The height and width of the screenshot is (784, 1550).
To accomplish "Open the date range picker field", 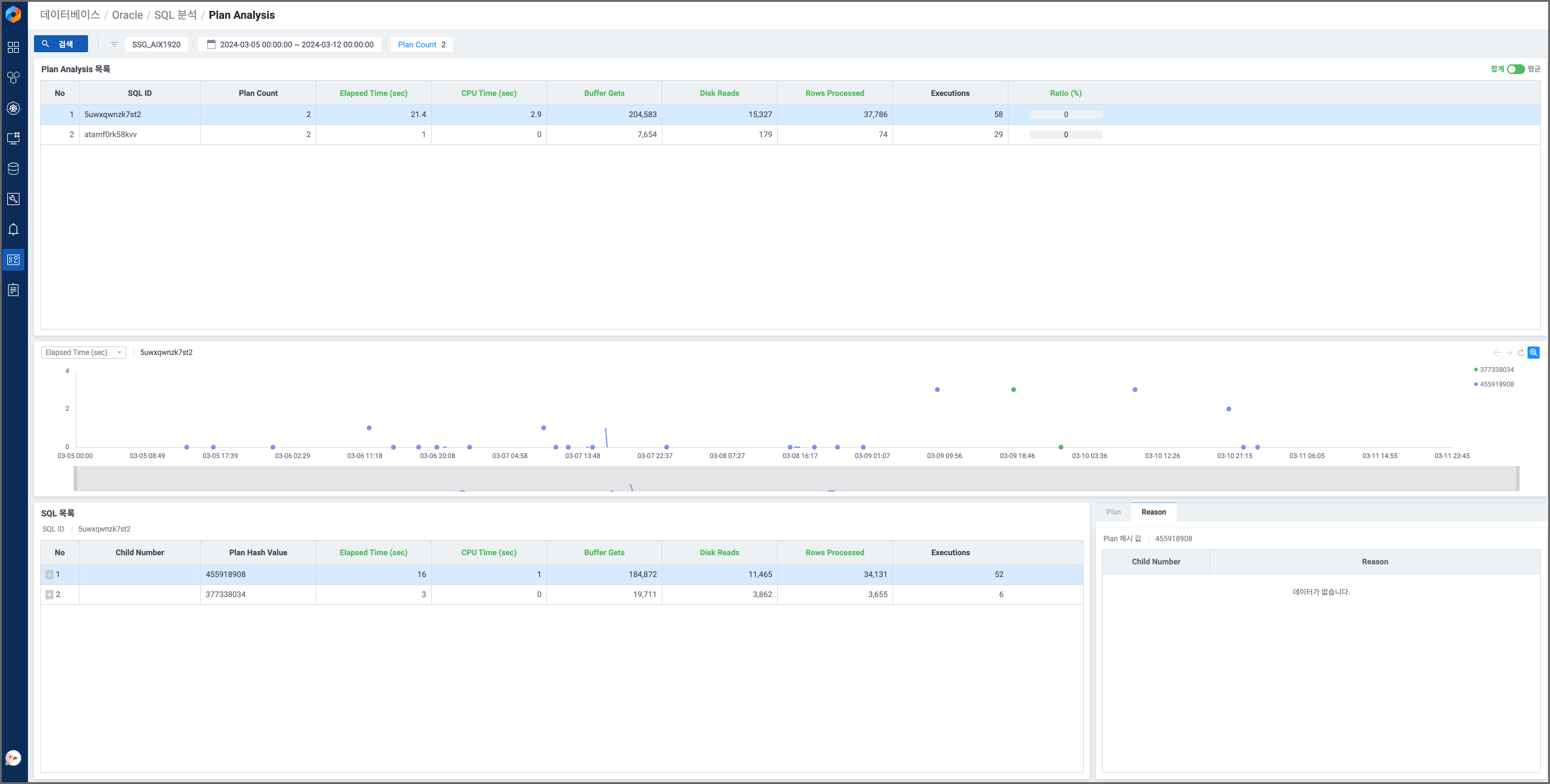I will coord(290,44).
